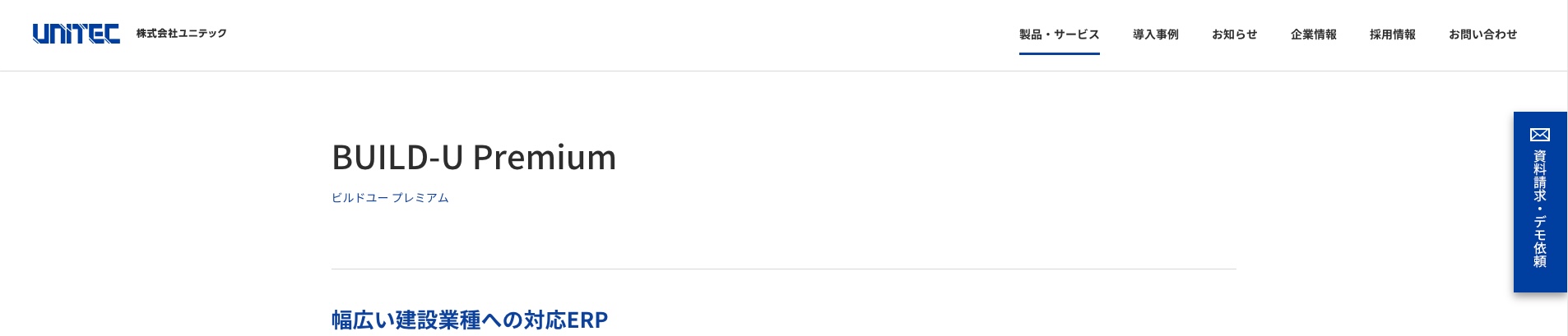This screenshot has width=1568, height=336.
Task: Click BUILD-U in the main title
Action: tap(397, 157)
